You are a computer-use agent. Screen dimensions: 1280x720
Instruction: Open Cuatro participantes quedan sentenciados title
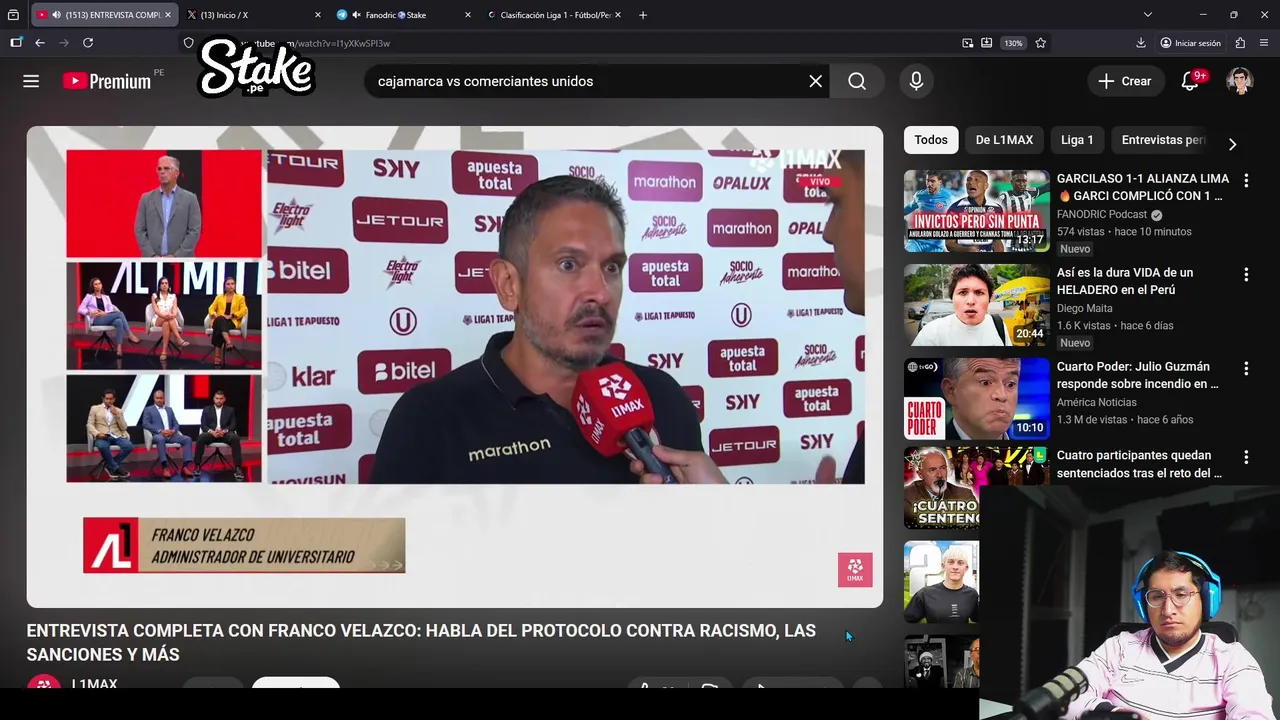pos(1139,464)
